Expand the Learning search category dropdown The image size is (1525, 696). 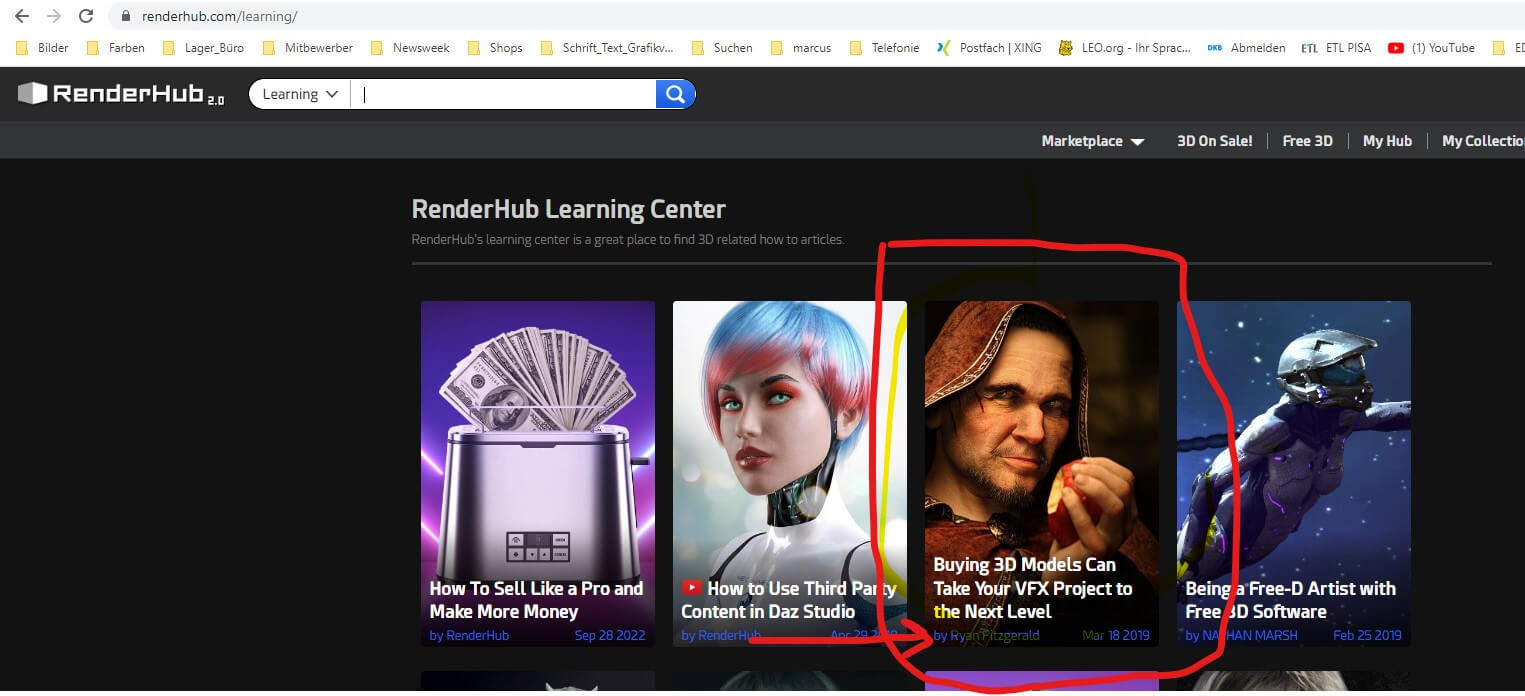pos(300,94)
